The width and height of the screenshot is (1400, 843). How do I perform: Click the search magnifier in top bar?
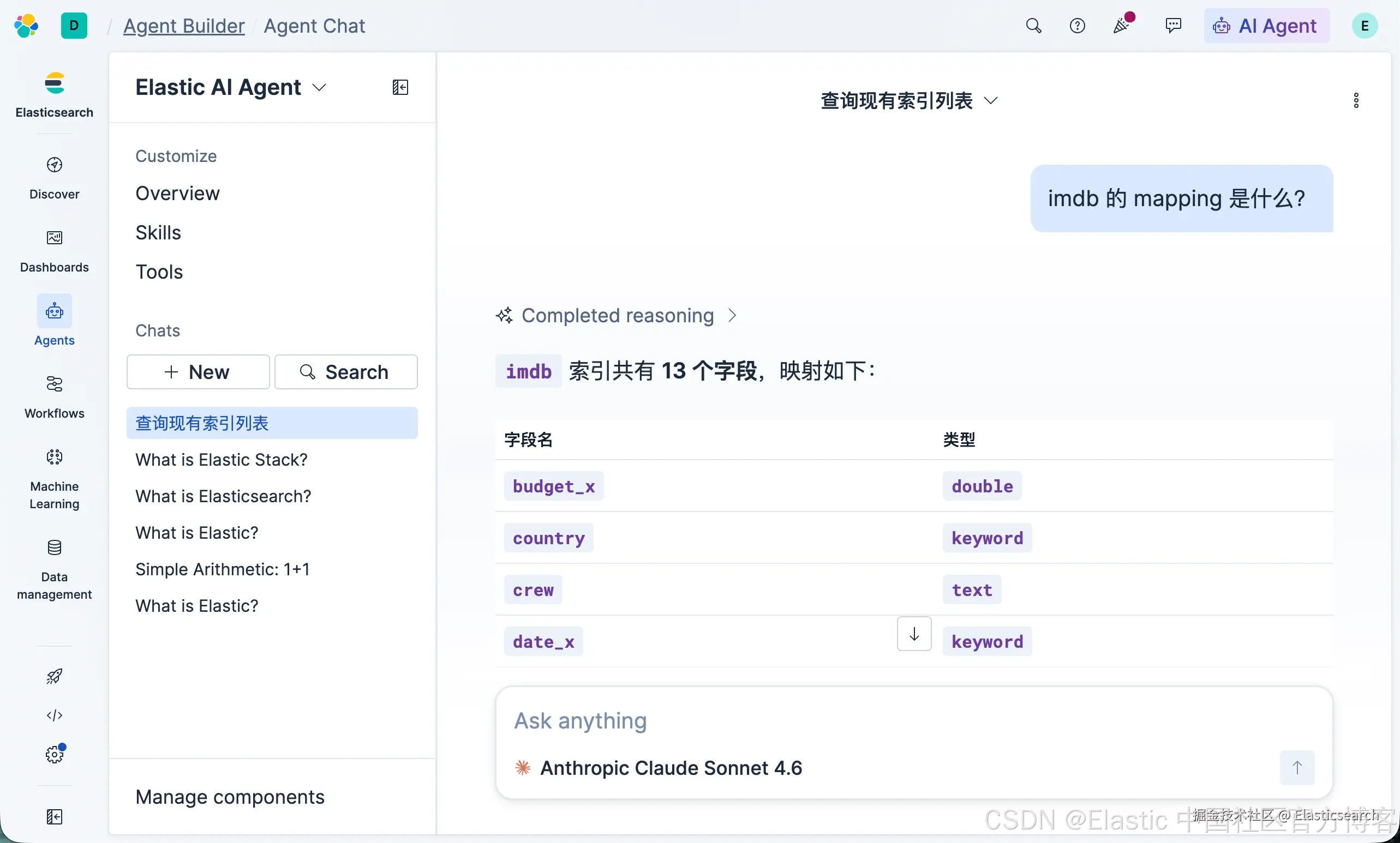pyautogui.click(x=1033, y=26)
